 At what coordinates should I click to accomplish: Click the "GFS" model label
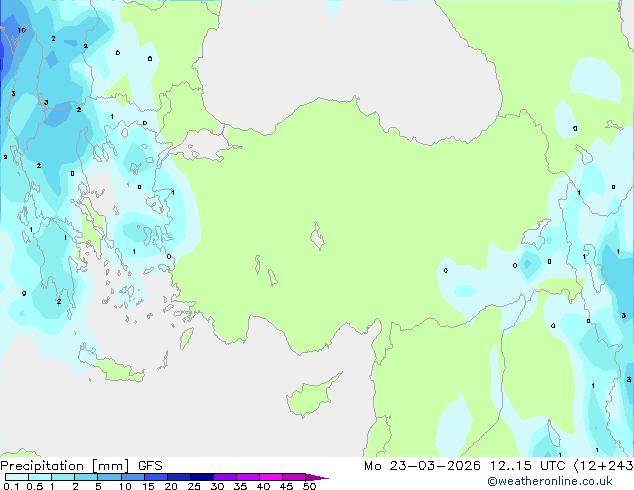tap(150, 466)
